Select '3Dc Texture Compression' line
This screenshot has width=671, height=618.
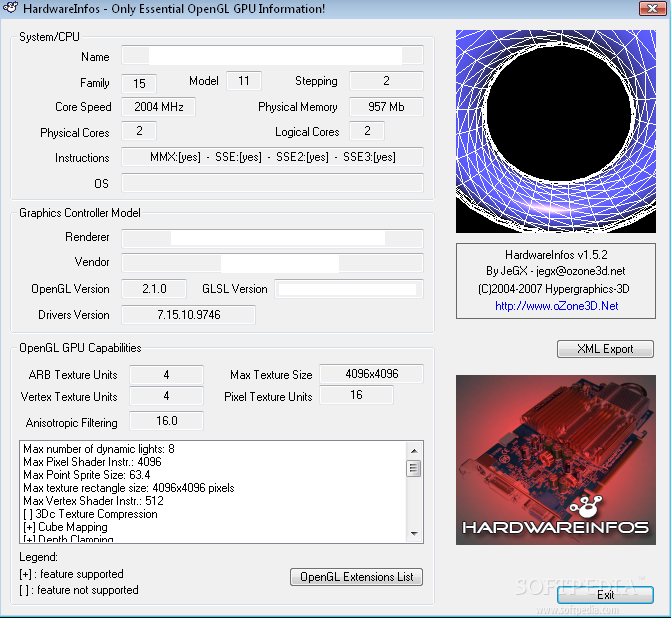(x=90, y=514)
